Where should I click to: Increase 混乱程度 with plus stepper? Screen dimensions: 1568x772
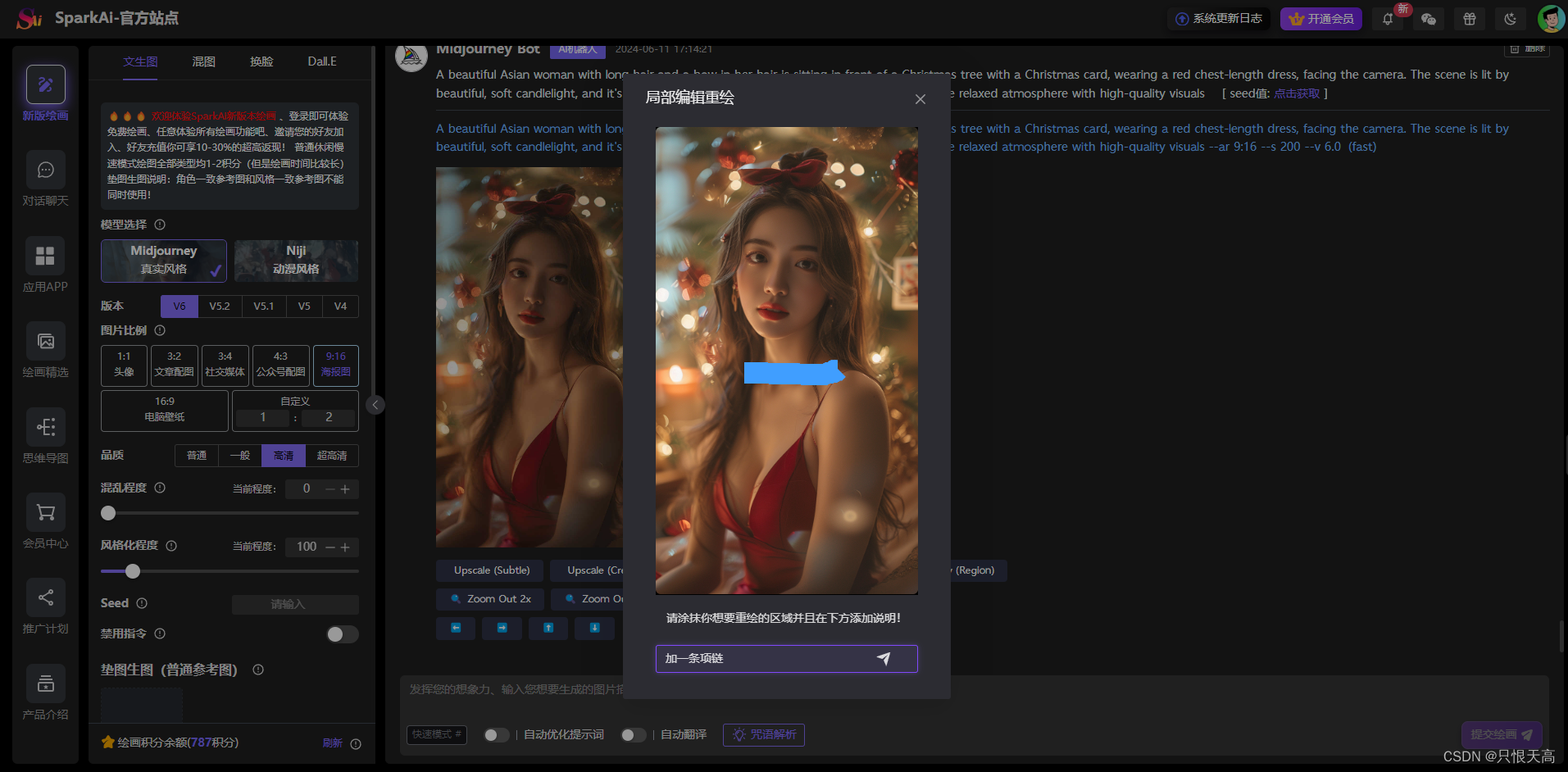coord(346,489)
